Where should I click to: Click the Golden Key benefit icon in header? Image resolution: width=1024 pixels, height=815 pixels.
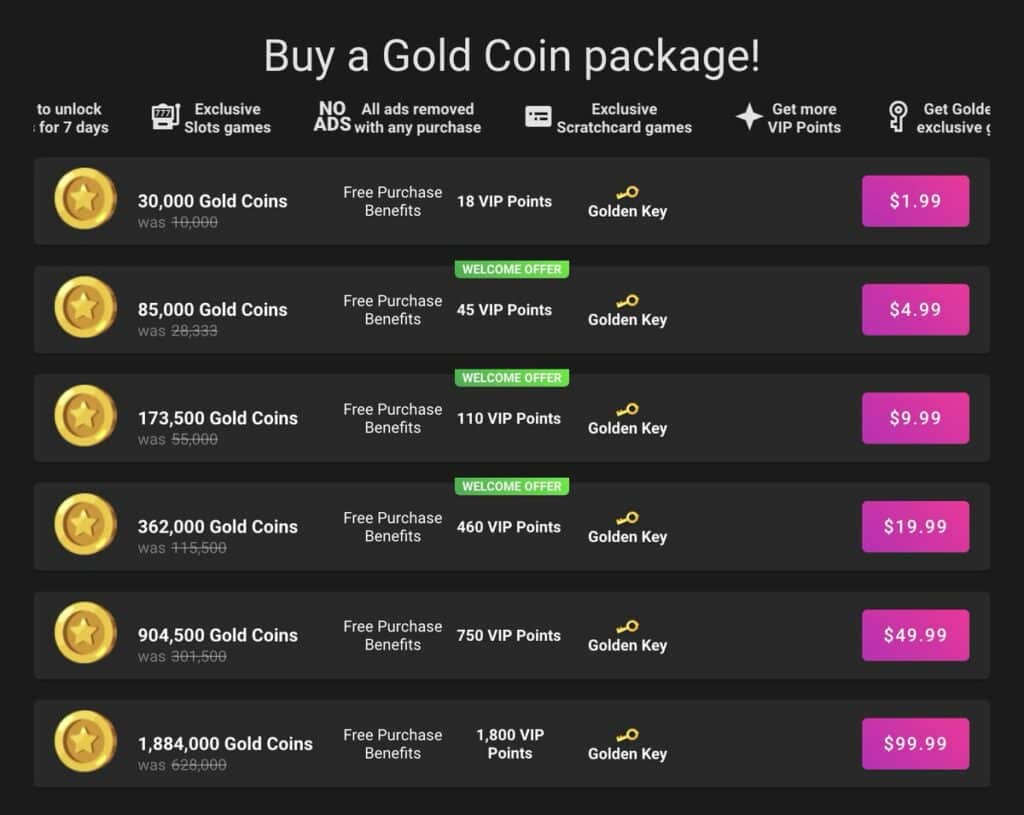(898, 117)
